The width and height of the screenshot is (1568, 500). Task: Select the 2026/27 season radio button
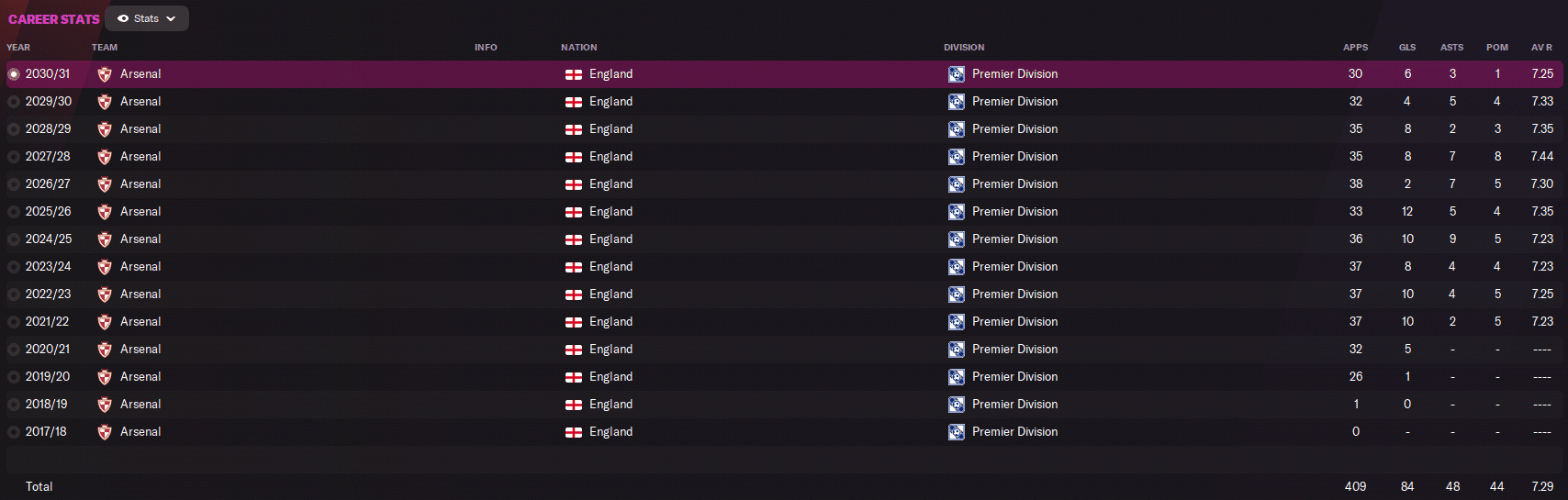[14, 184]
